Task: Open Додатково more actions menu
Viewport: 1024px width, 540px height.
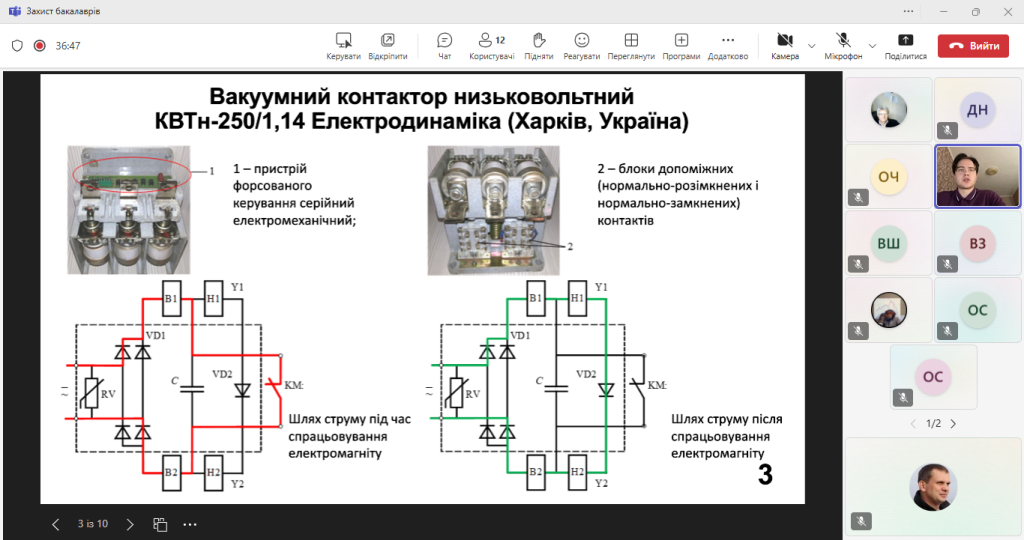Action: tap(728, 46)
